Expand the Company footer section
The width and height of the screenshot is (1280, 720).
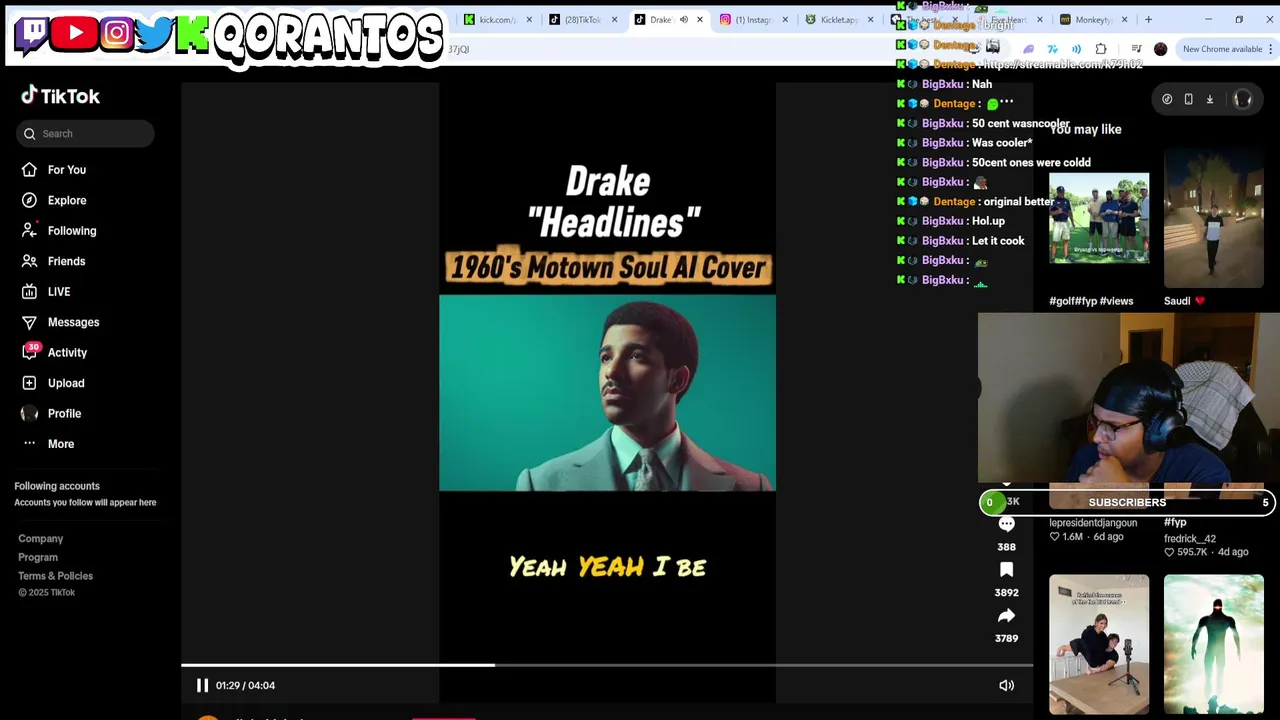[41, 539]
